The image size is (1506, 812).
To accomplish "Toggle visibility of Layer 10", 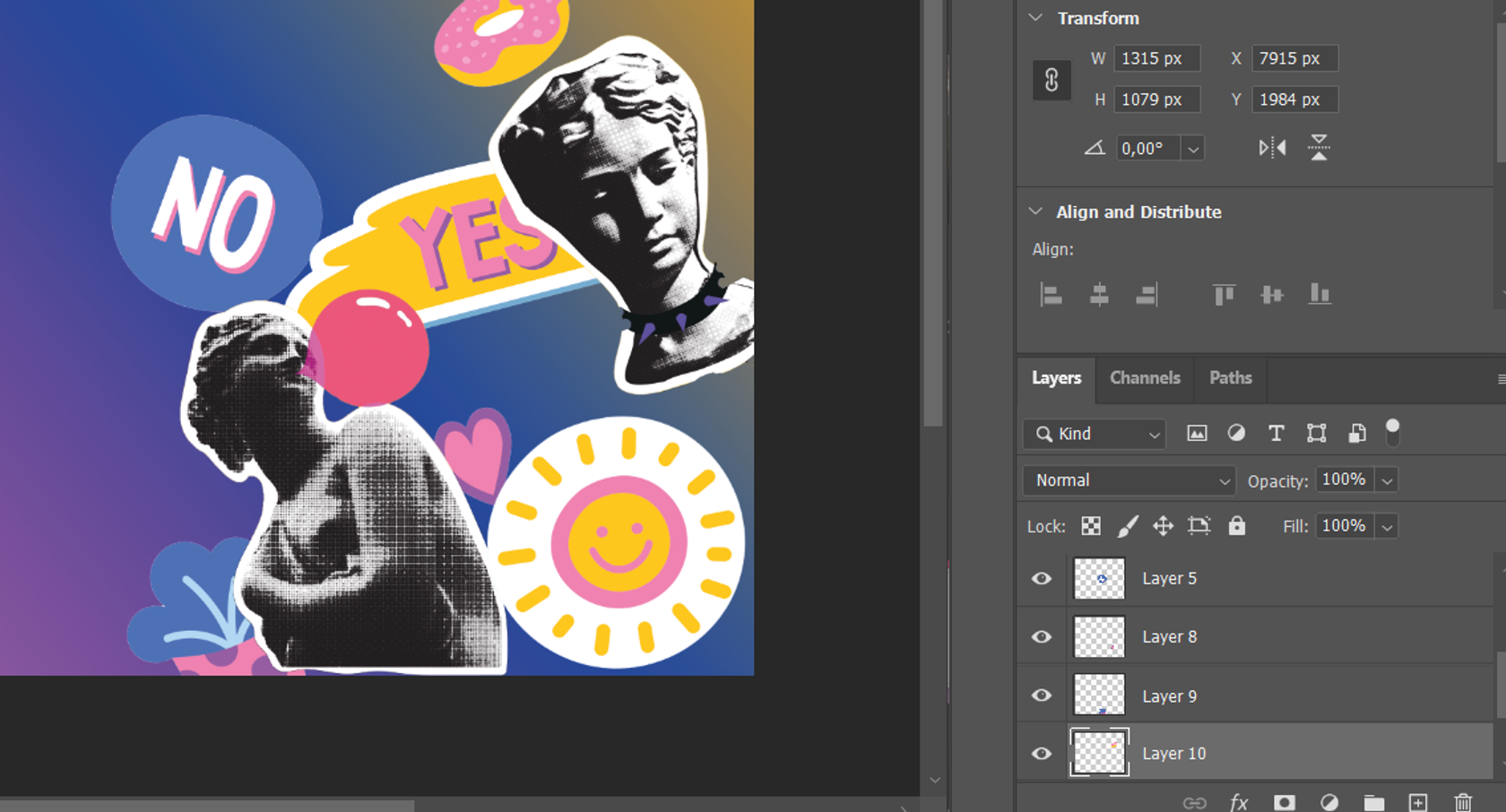I will (x=1041, y=754).
